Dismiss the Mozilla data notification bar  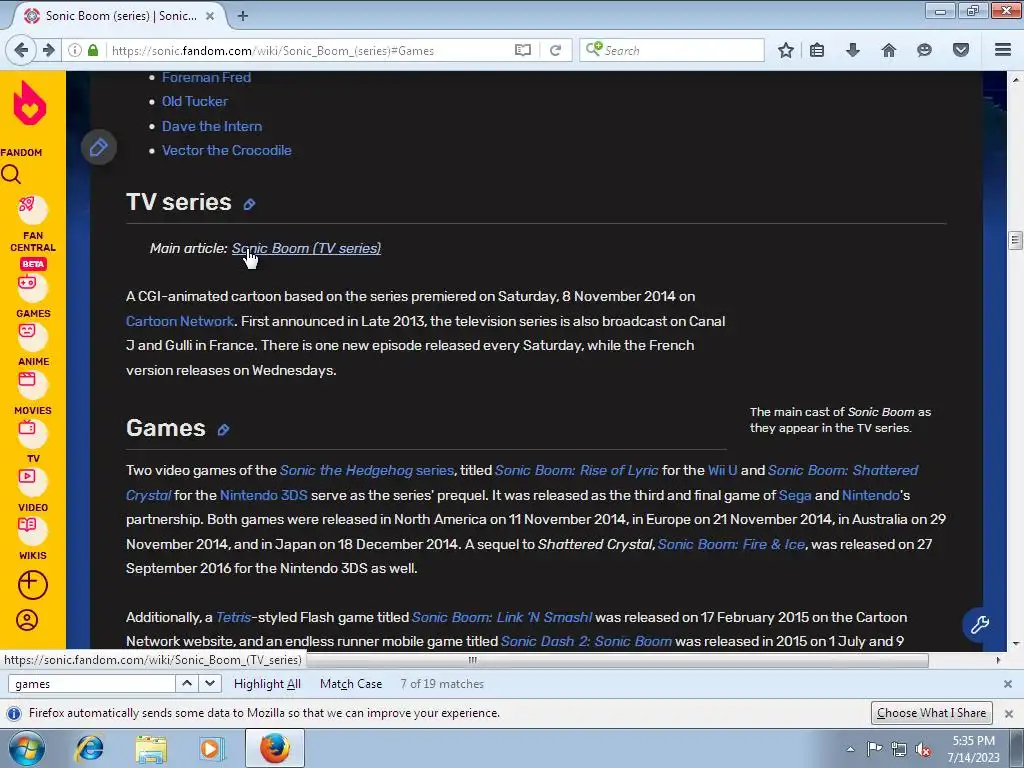point(1008,713)
